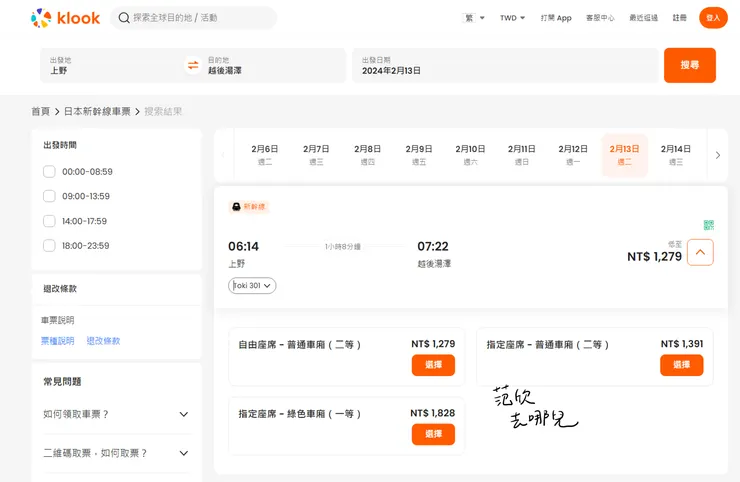Collapse the 06:14 train fare details
This screenshot has height=482, width=740.
tap(700, 252)
